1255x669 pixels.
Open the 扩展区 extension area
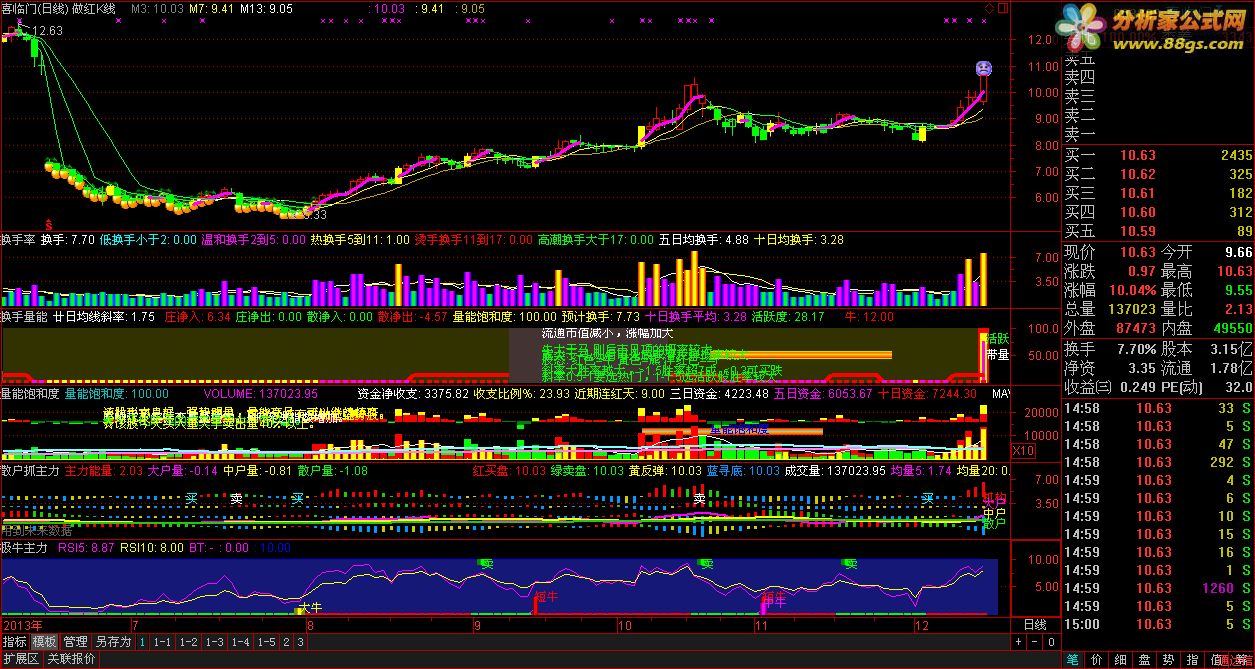(21, 659)
